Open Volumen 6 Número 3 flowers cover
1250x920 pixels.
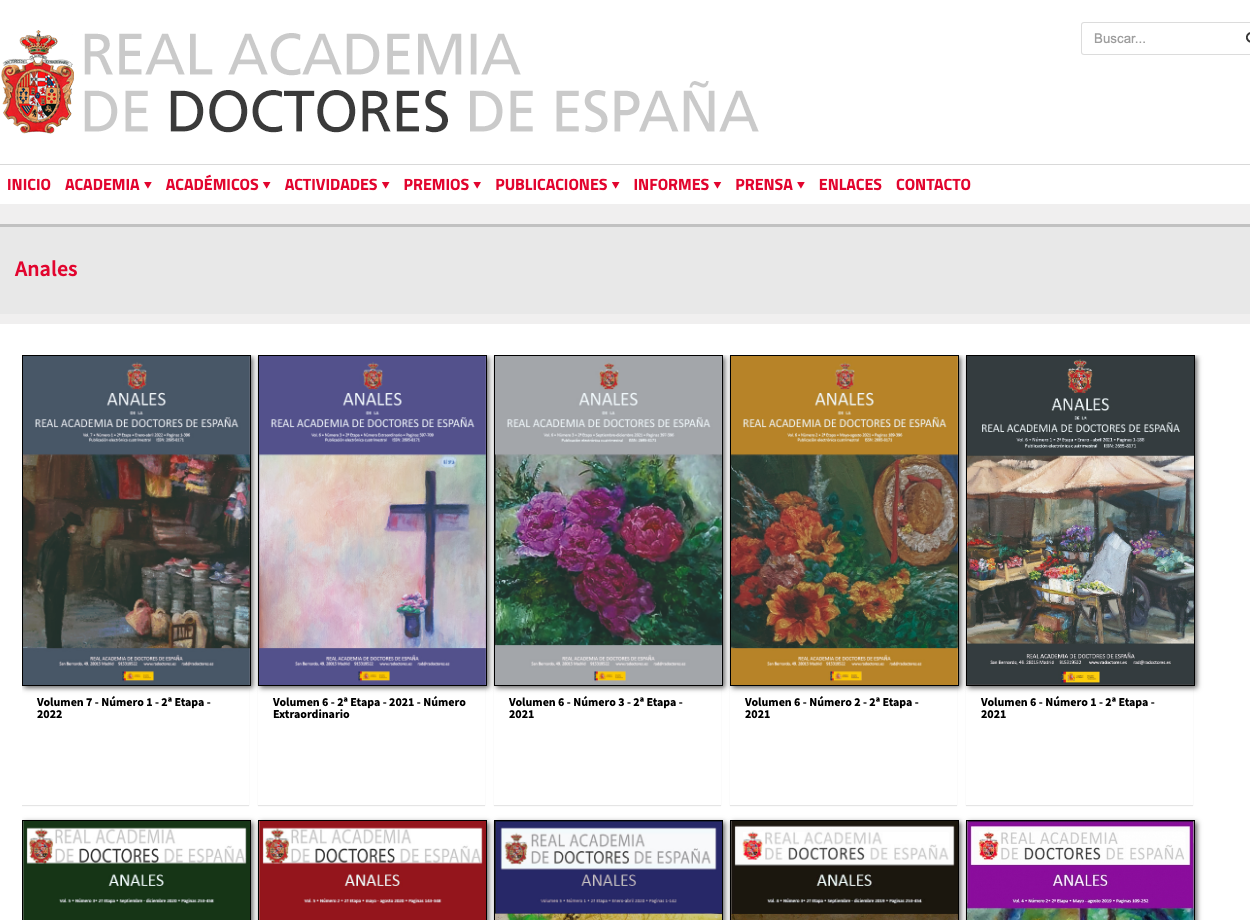pos(609,520)
